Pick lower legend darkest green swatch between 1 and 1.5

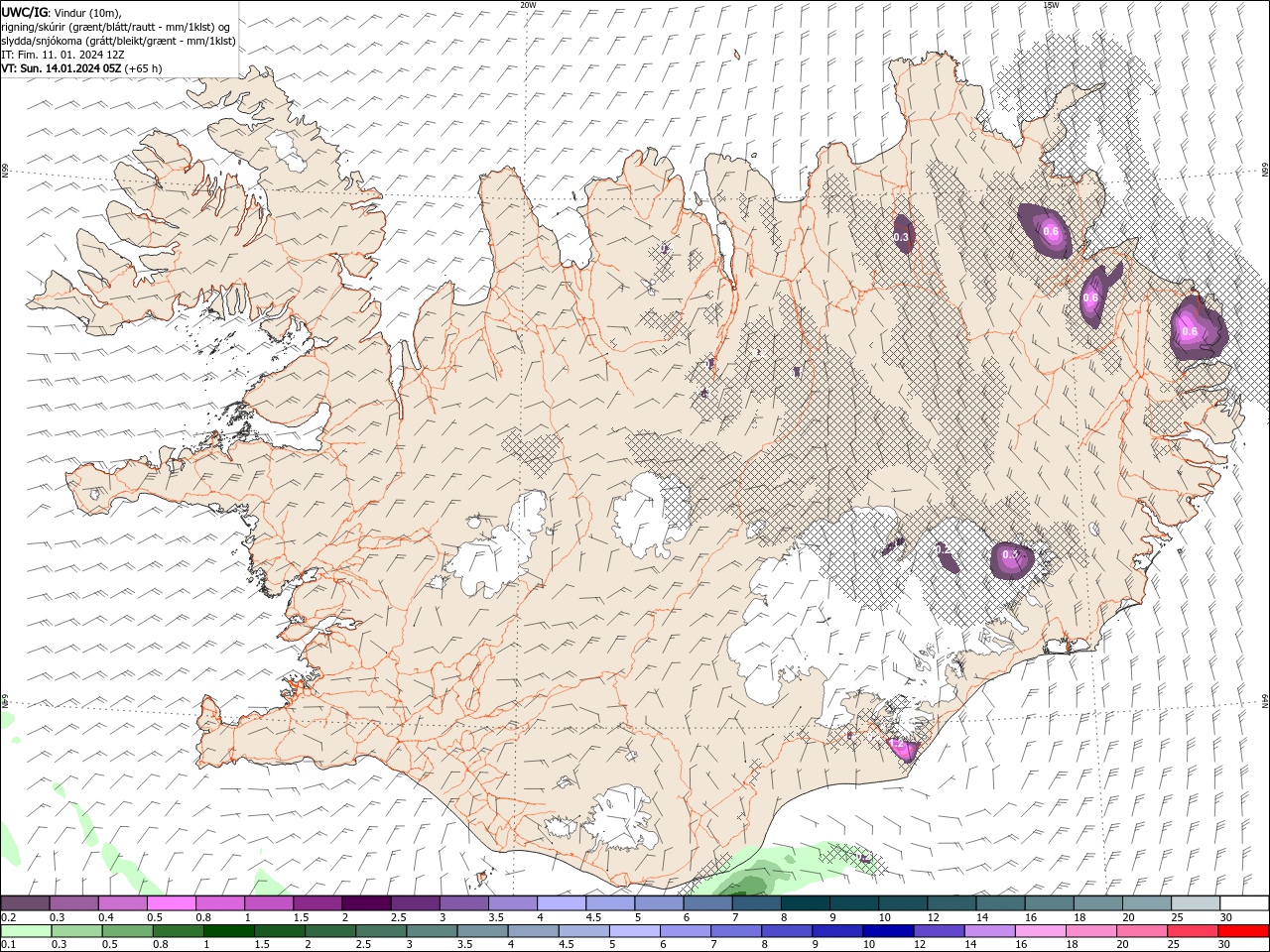[x=228, y=931]
